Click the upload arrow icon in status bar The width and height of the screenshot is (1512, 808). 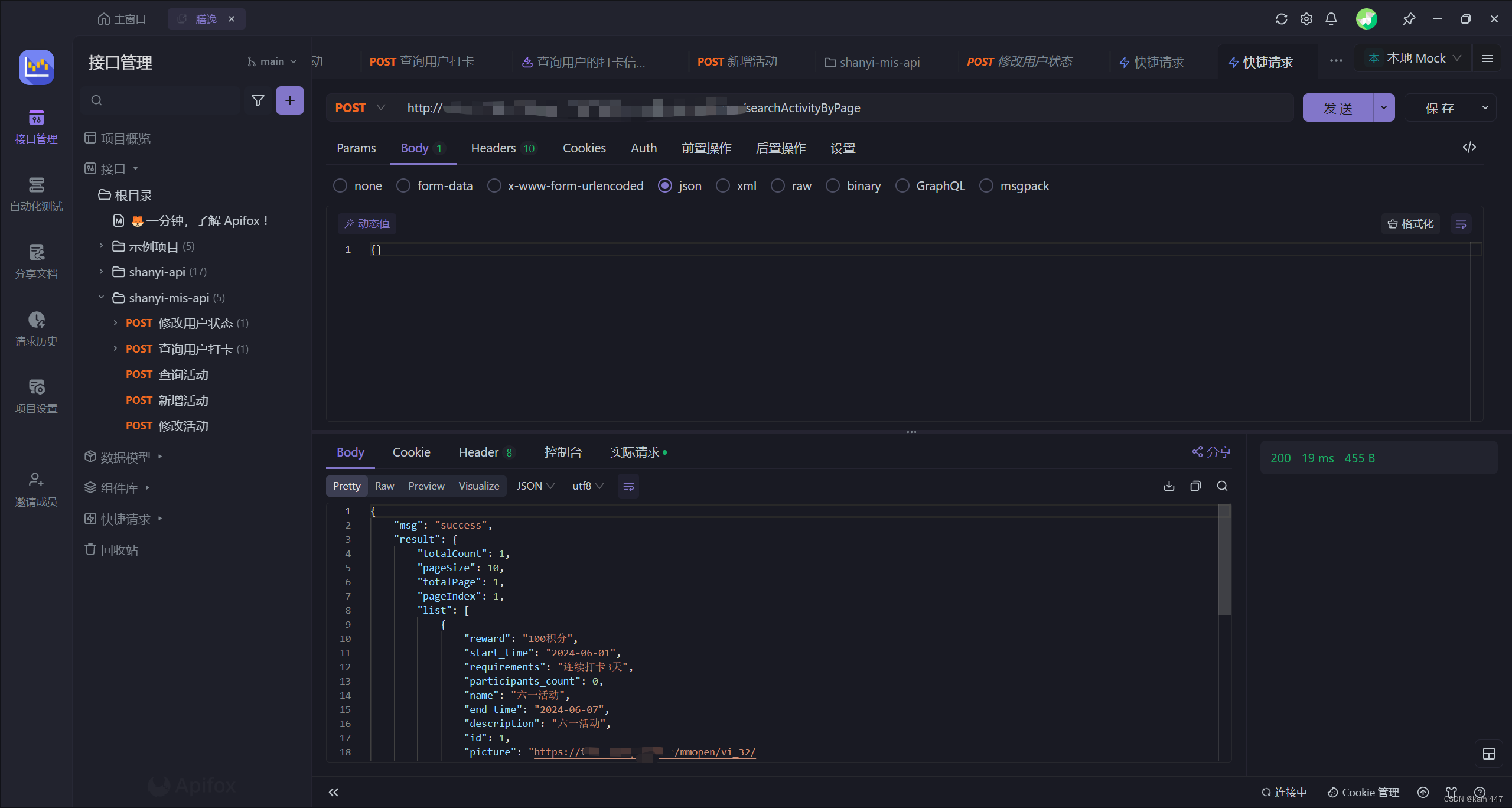point(1423,792)
